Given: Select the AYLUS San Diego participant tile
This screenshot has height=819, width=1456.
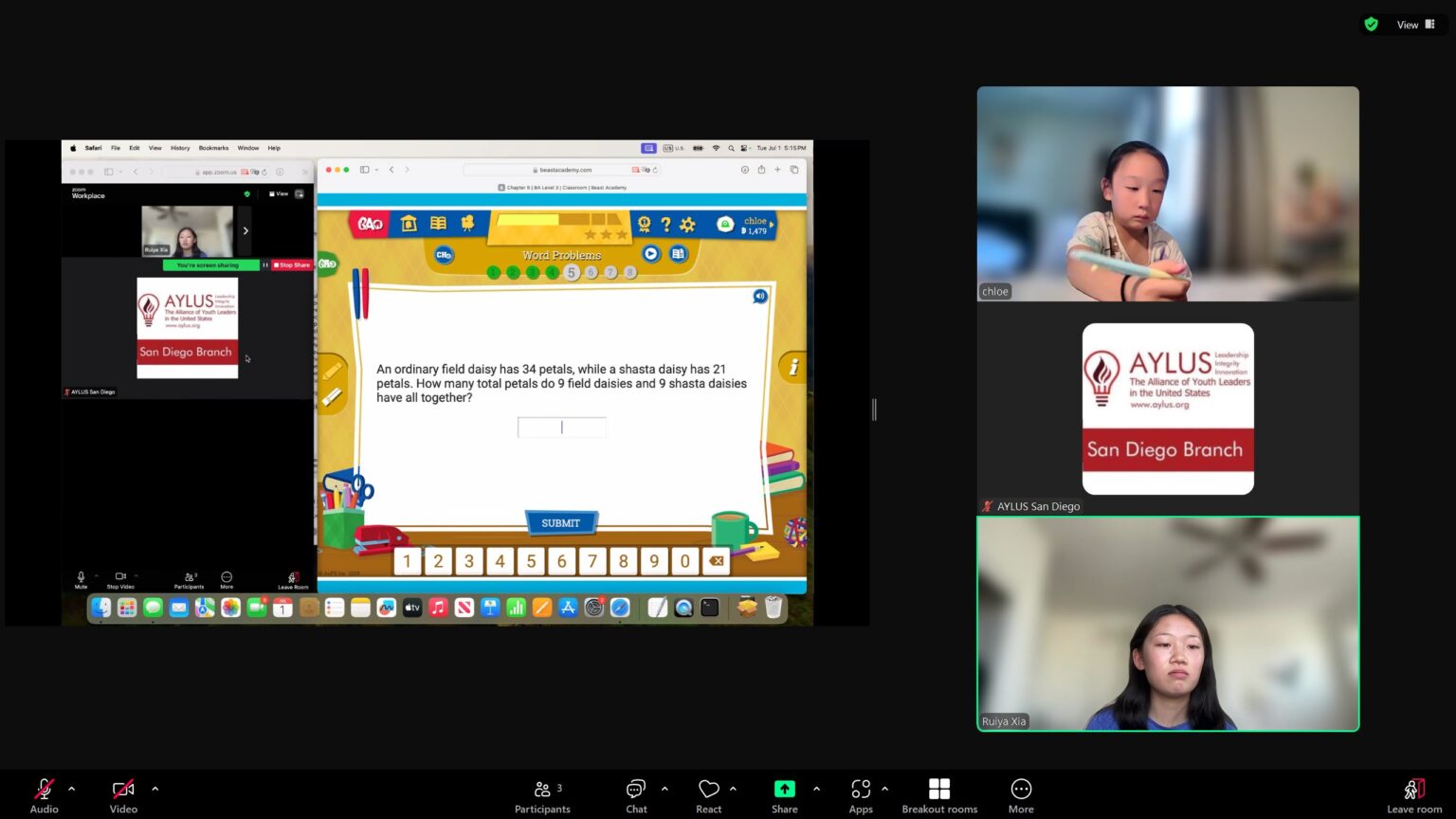Looking at the screenshot, I should pos(1168,409).
